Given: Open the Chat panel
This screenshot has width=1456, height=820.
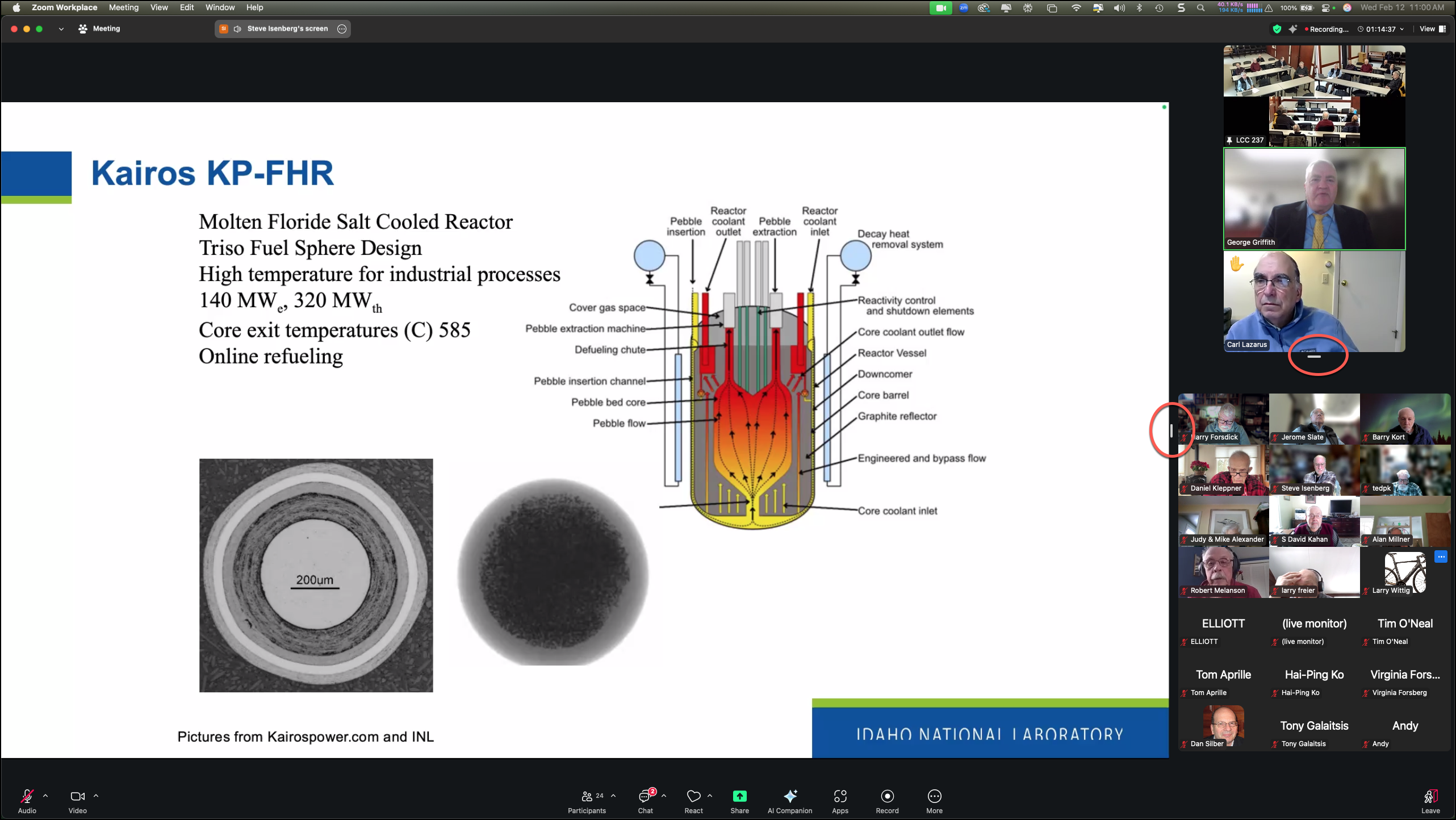Looking at the screenshot, I should pos(645,801).
